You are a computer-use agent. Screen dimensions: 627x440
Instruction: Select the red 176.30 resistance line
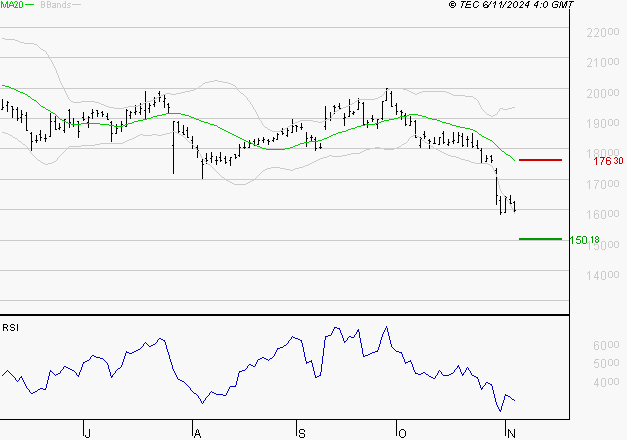540,160
